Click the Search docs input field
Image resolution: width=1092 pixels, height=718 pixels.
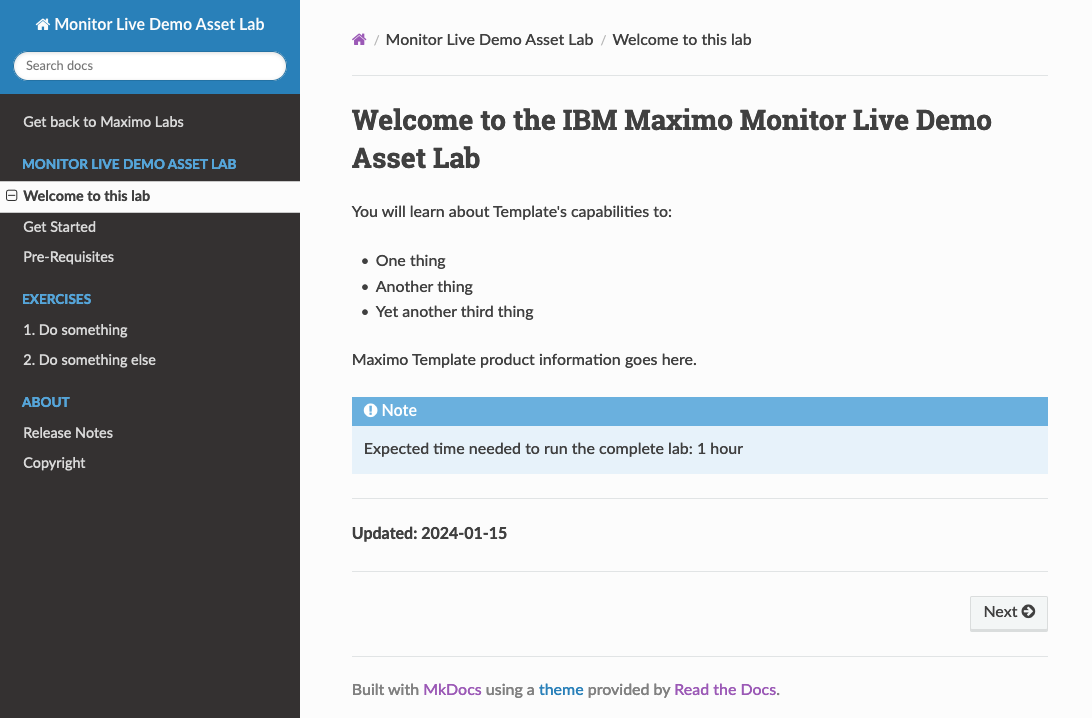(x=150, y=65)
